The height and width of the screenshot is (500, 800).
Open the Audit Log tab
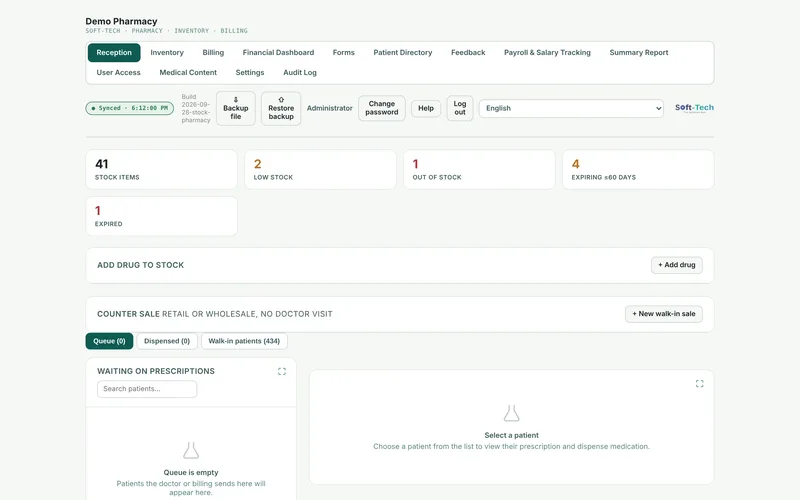point(300,72)
